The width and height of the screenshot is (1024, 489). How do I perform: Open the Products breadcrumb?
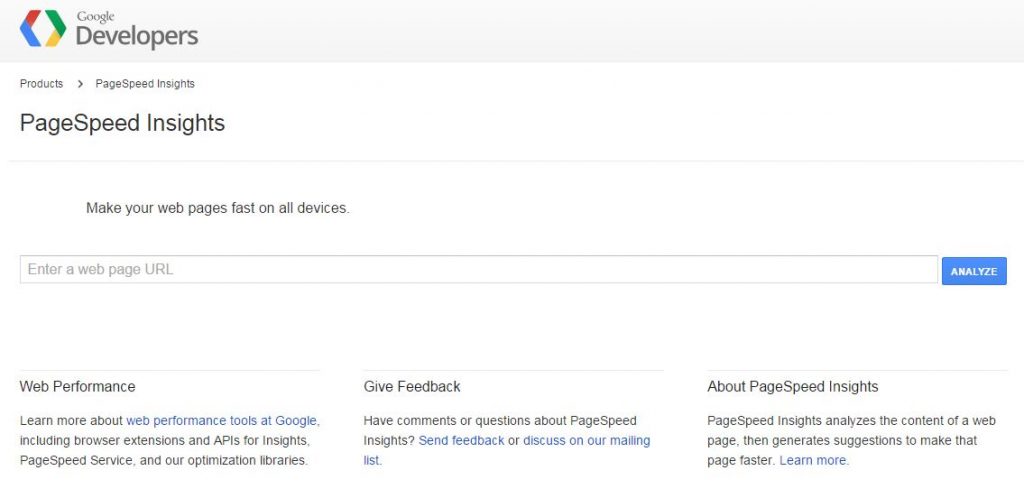pos(41,84)
